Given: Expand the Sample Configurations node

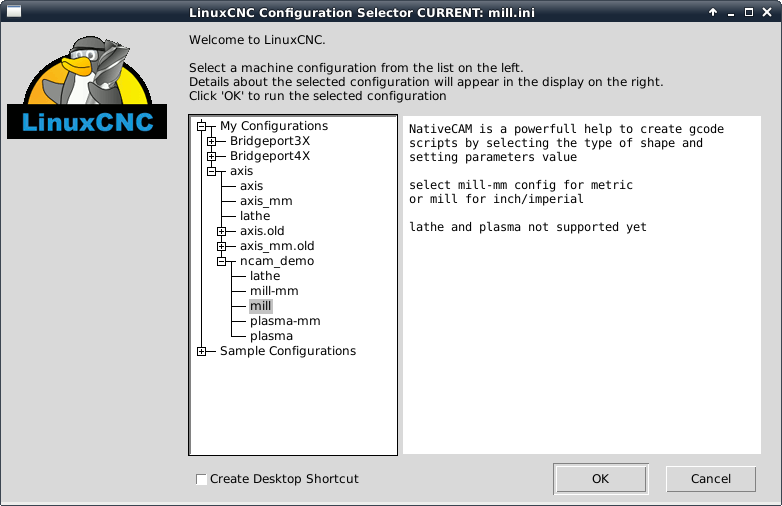Looking at the screenshot, I should 201,351.
